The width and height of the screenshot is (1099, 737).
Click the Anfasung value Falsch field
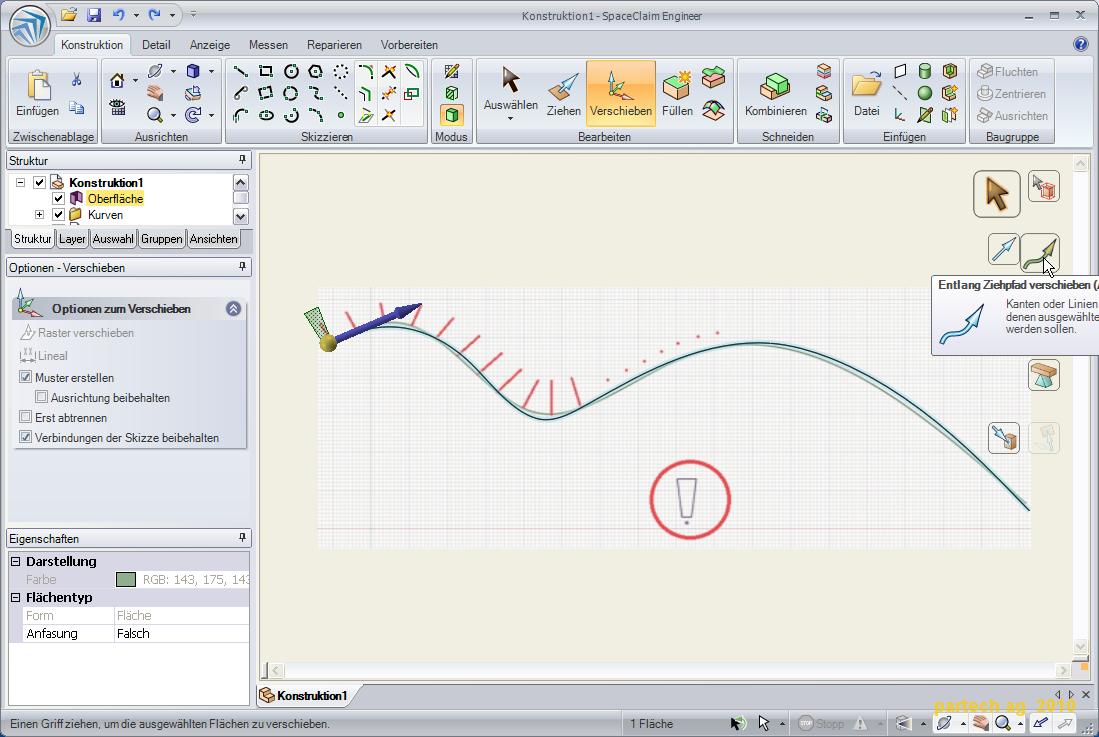point(182,633)
